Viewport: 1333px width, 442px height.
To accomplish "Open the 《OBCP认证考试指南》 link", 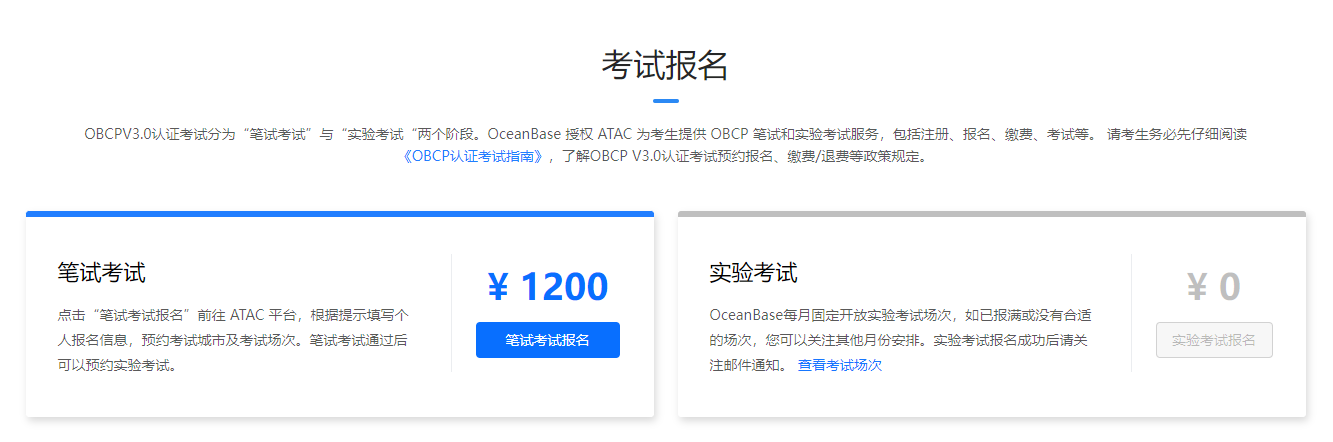I will pyautogui.click(x=476, y=156).
